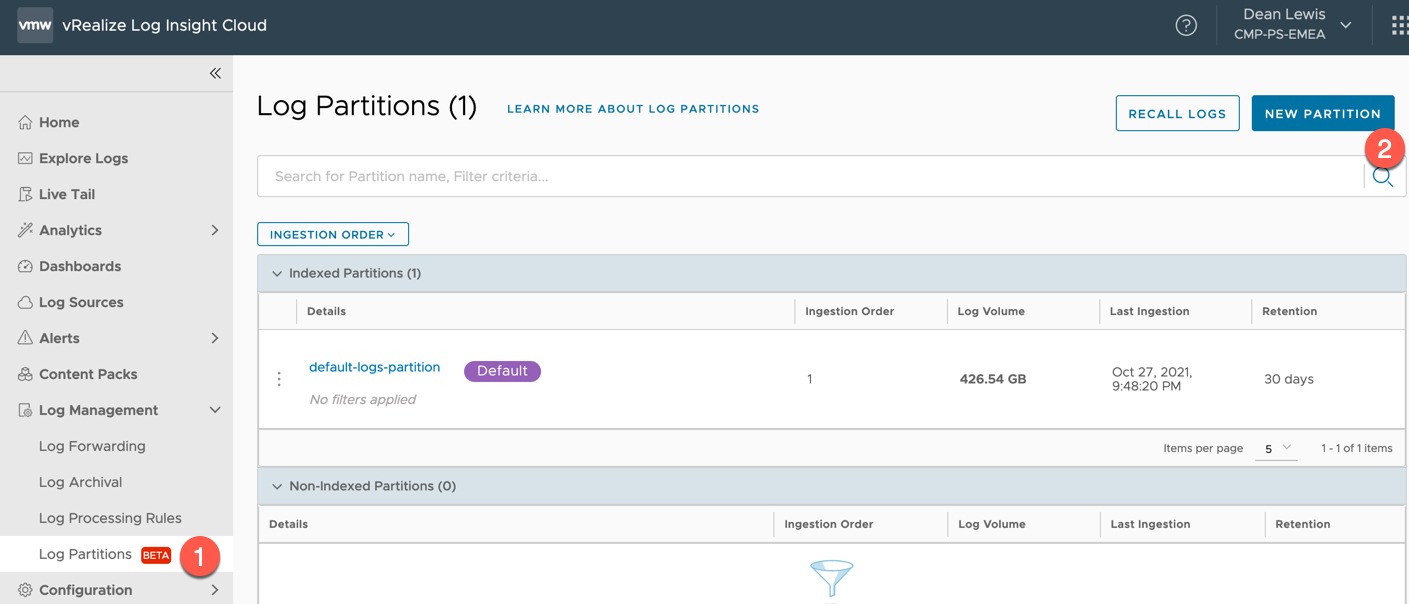
Task: Collapse the Non-Indexed Partitions section
Action: (x=277, y=486)
